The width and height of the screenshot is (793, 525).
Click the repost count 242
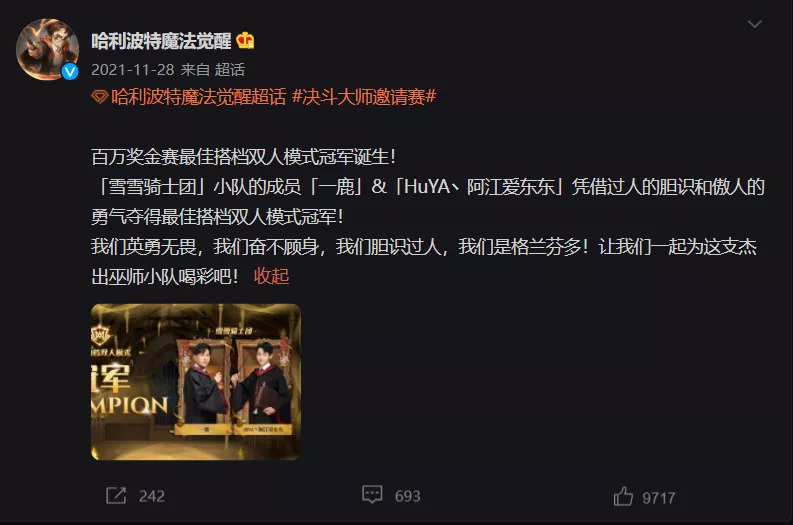(152, 496)
